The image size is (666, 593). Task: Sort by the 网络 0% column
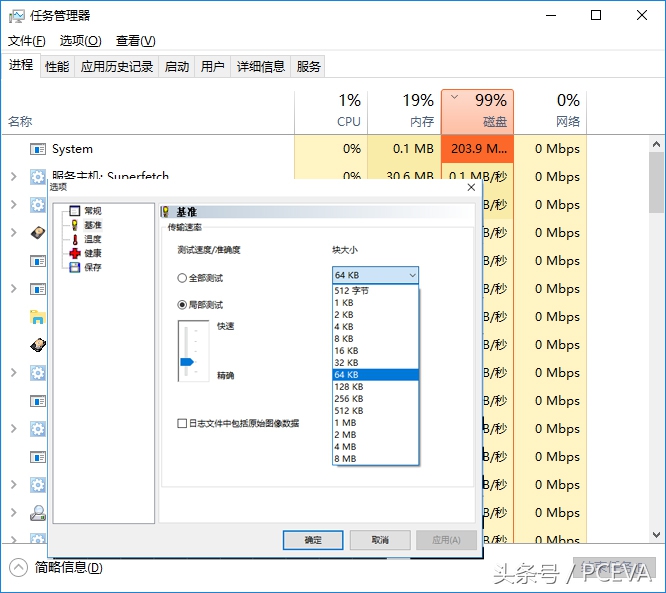point(550,112)
